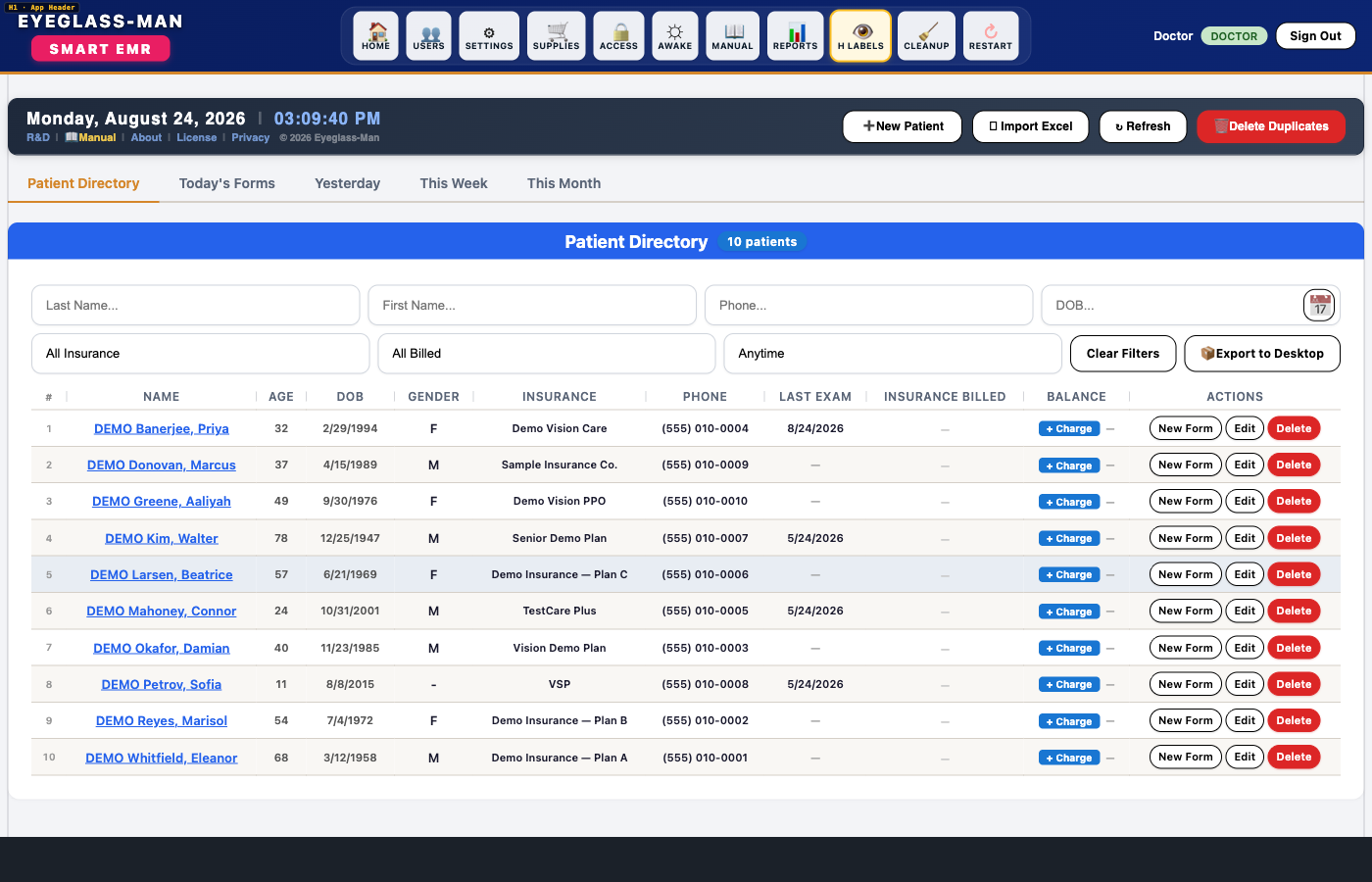Open the License link

(x=197, y=138)
